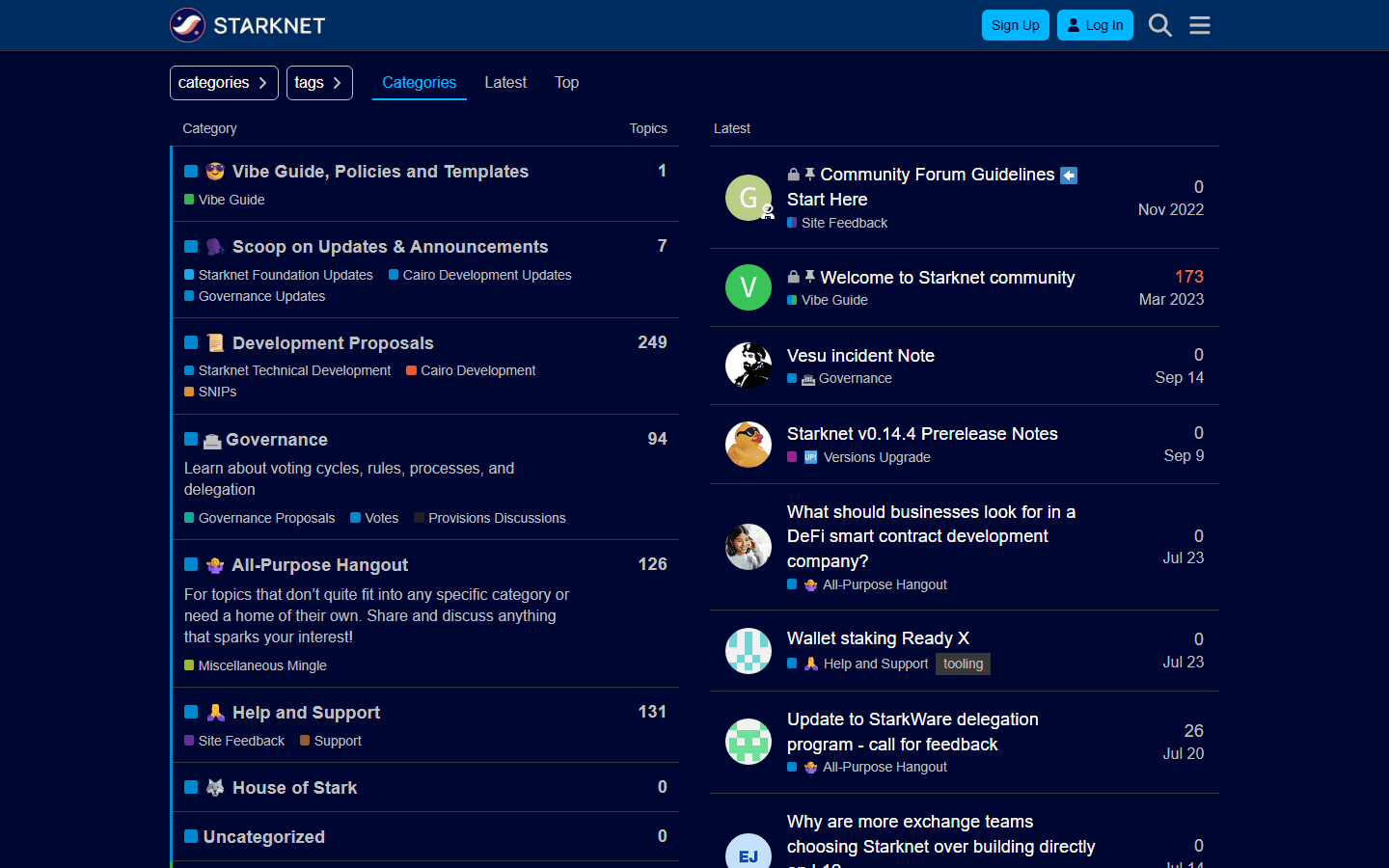Open the Governance category heading
The width and height of the screenshot is (1389, 868).
coord(277,439)
